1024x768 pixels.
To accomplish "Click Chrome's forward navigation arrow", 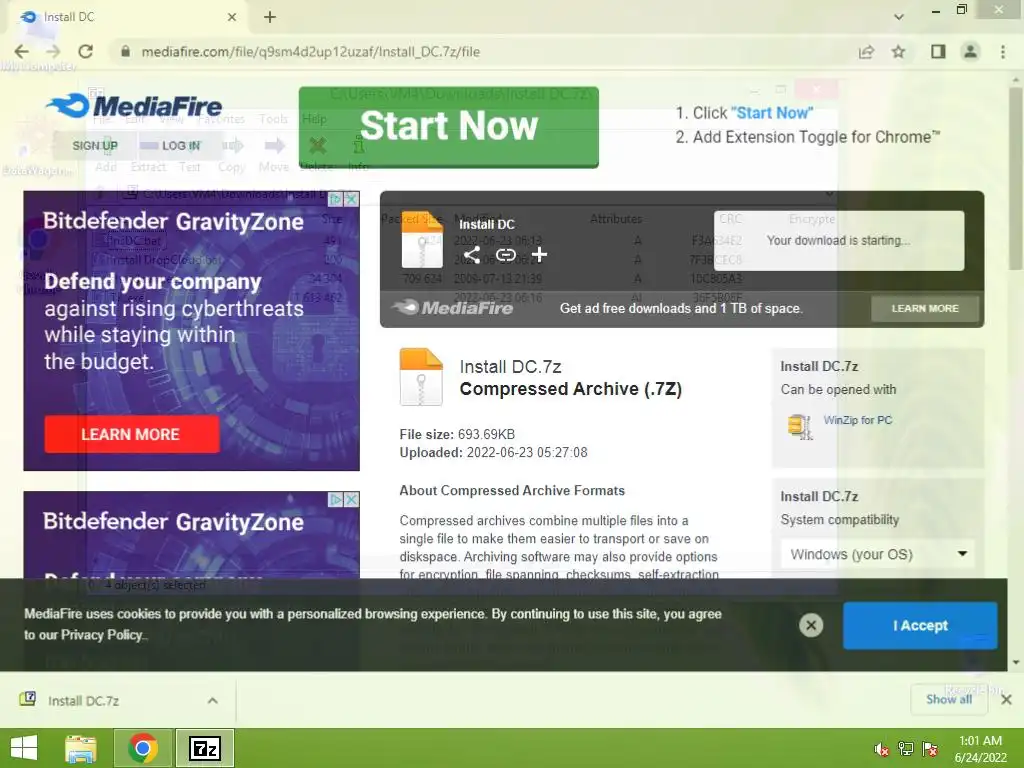I will point(54,52).
